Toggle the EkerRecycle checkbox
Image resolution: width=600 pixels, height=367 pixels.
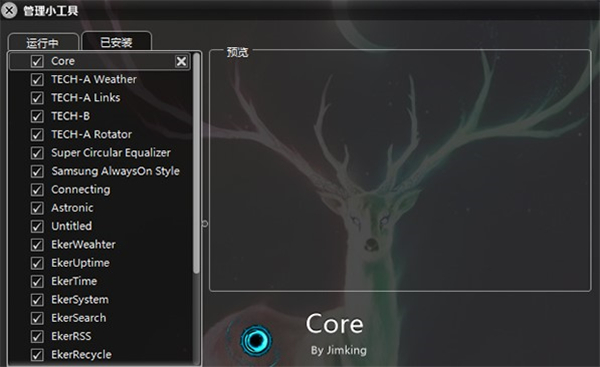tap(37, 355)
